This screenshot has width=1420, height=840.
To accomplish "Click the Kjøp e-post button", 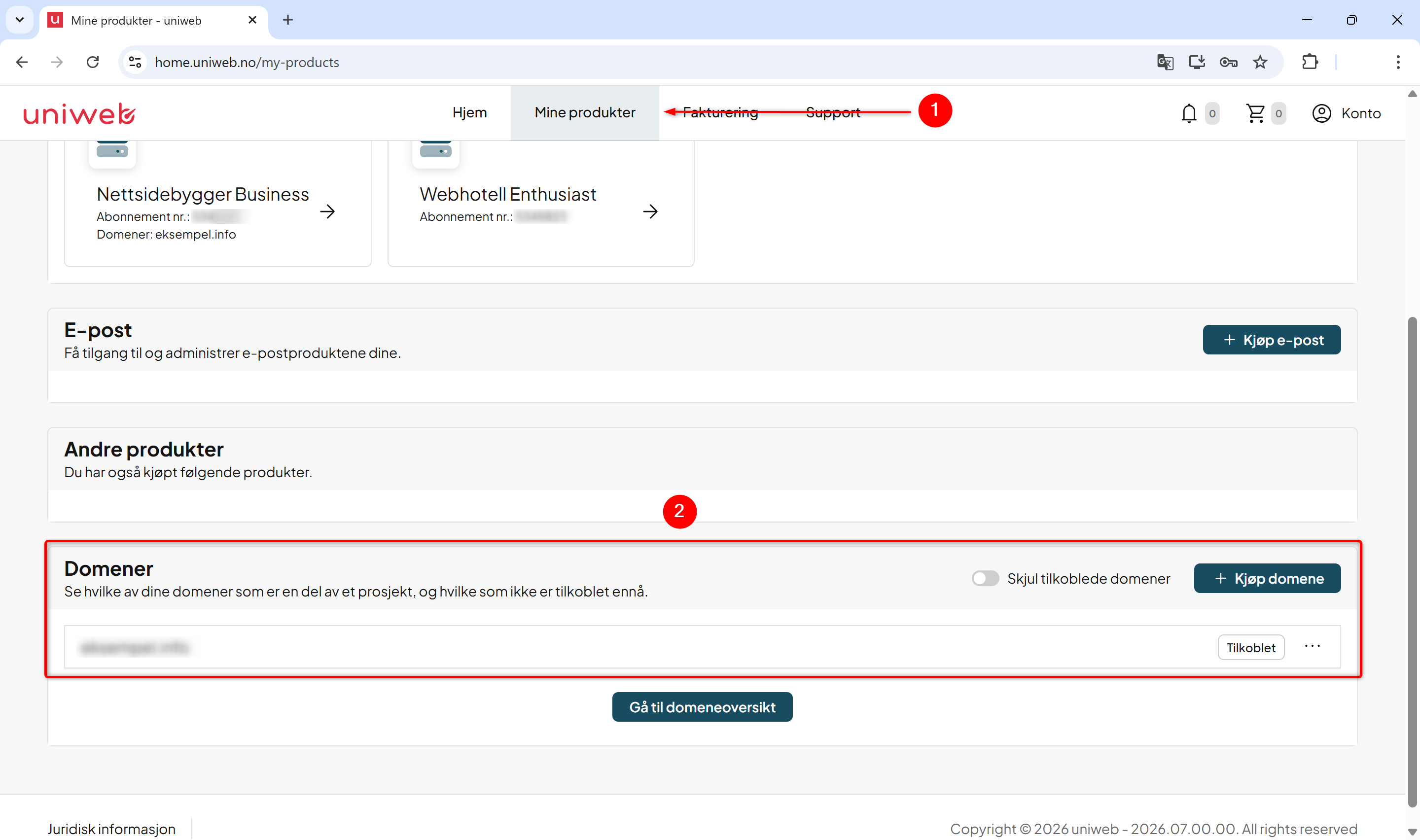I will pyautogui.click(x=1271, y=340).
